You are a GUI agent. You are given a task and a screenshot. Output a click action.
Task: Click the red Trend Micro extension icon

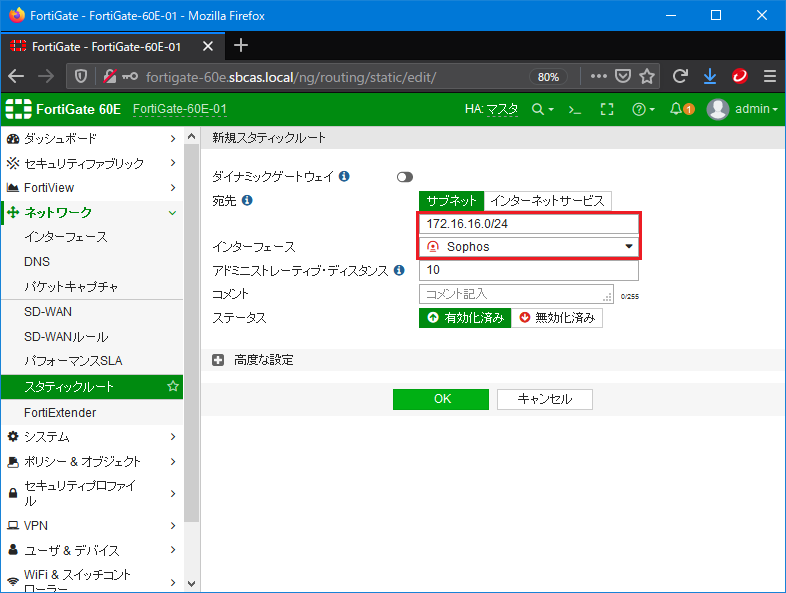click(740, 76)
